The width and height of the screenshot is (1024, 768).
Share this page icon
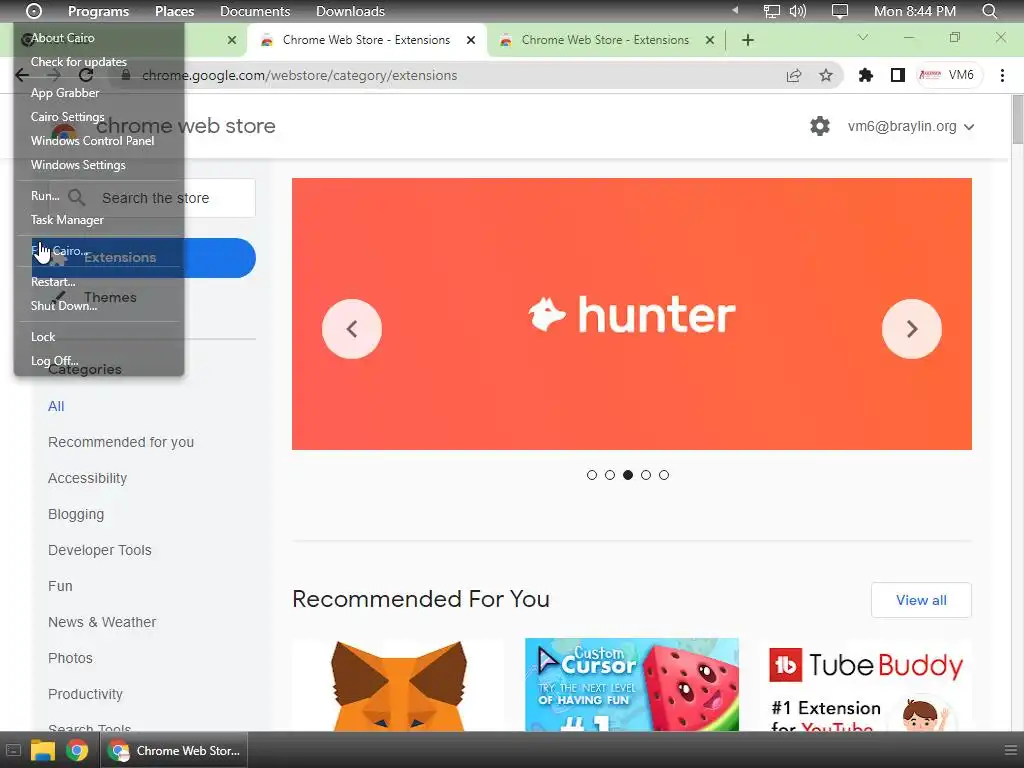(793, 76)
